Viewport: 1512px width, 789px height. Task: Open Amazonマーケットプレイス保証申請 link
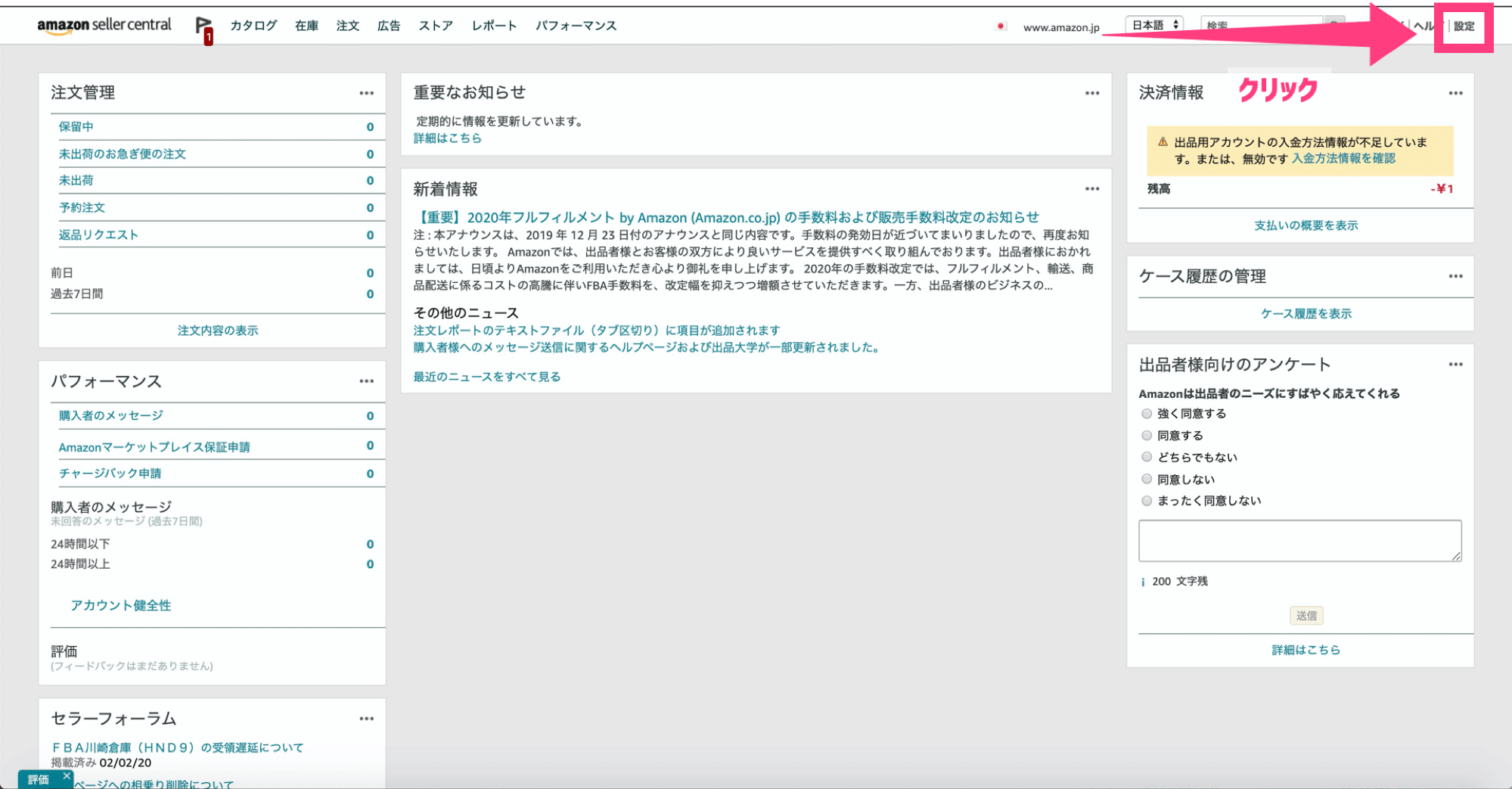tap(154, 447)
